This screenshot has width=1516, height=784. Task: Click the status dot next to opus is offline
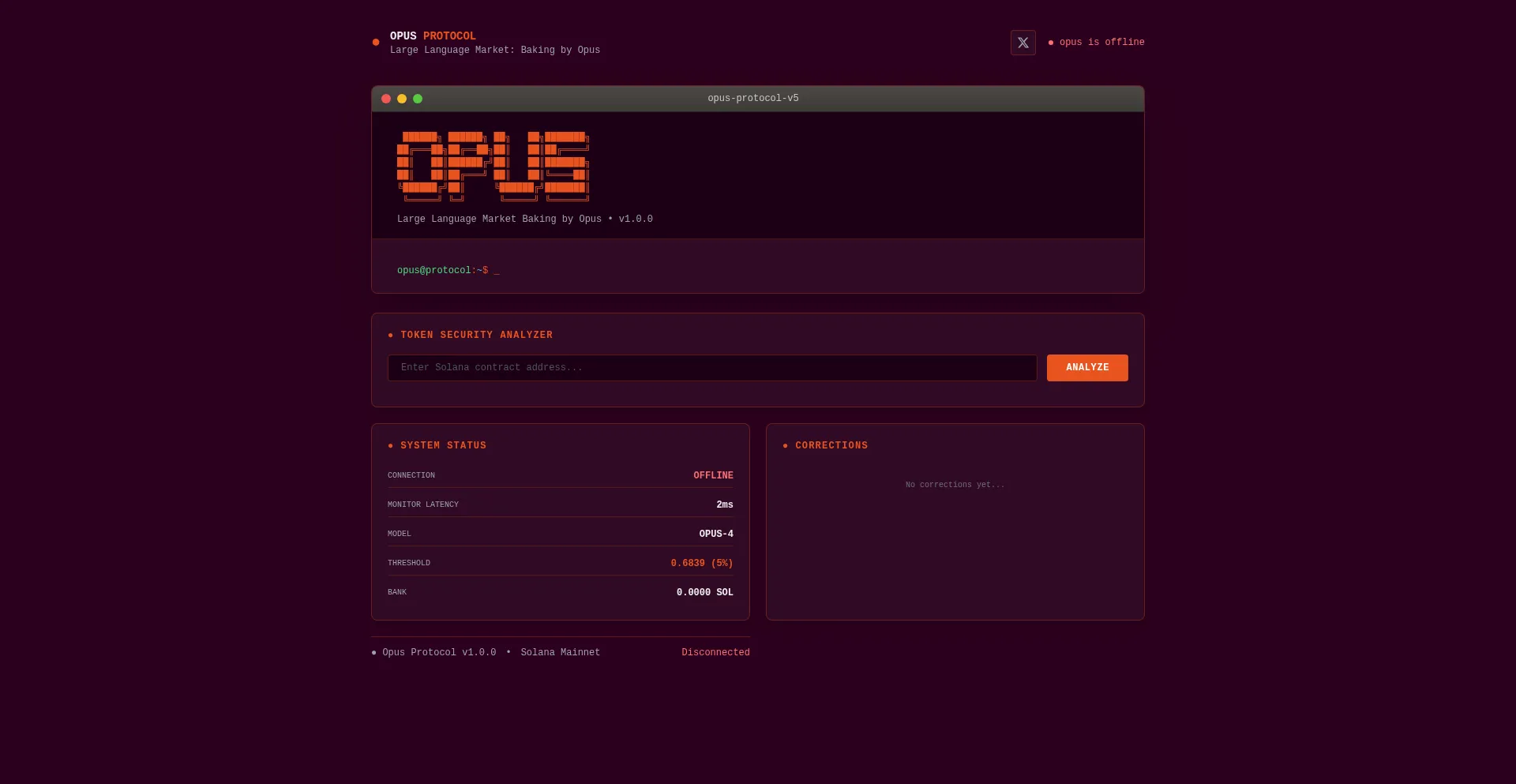[x=1051, y=43]
